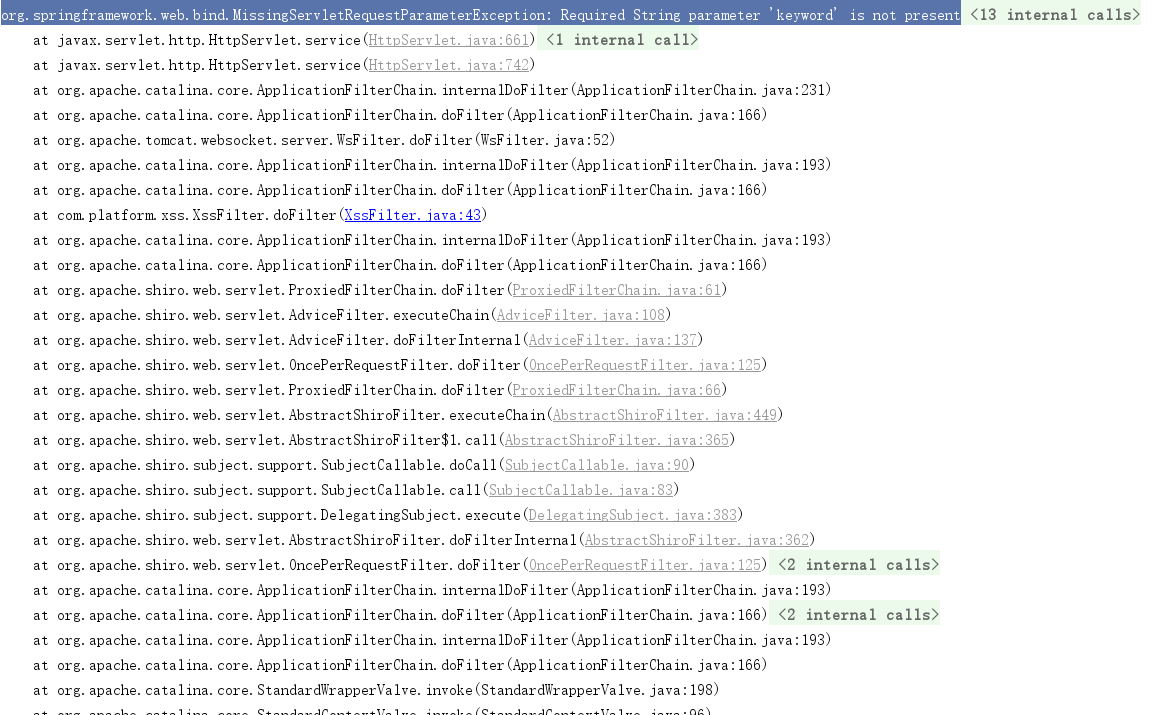Open the SubjectCallable.java:83 link
This screenshot has width=1154, height=715.
[580, 490]
